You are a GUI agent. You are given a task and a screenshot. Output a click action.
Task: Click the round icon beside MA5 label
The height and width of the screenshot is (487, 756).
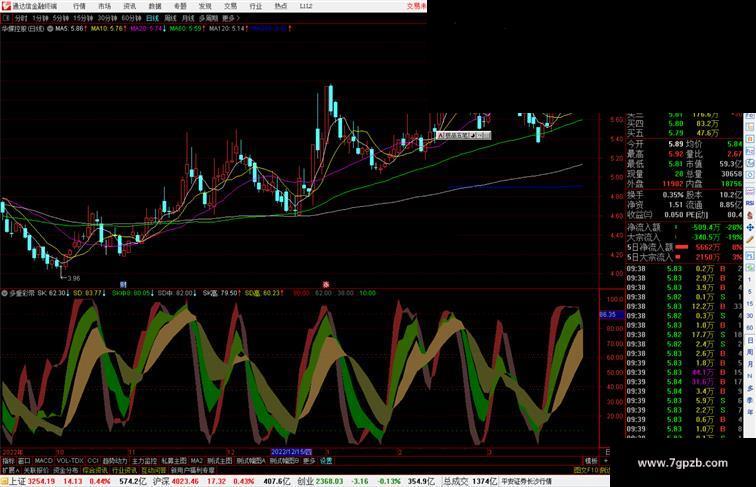pos(50,29)
